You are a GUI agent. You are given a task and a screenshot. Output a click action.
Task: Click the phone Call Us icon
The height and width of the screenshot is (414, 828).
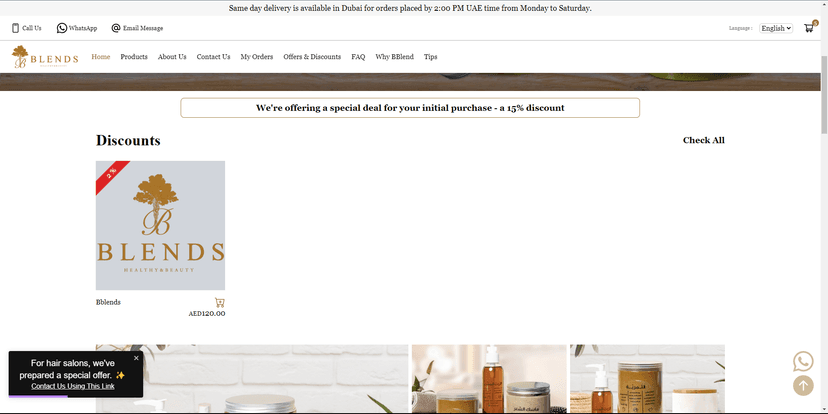click(15, 28)
